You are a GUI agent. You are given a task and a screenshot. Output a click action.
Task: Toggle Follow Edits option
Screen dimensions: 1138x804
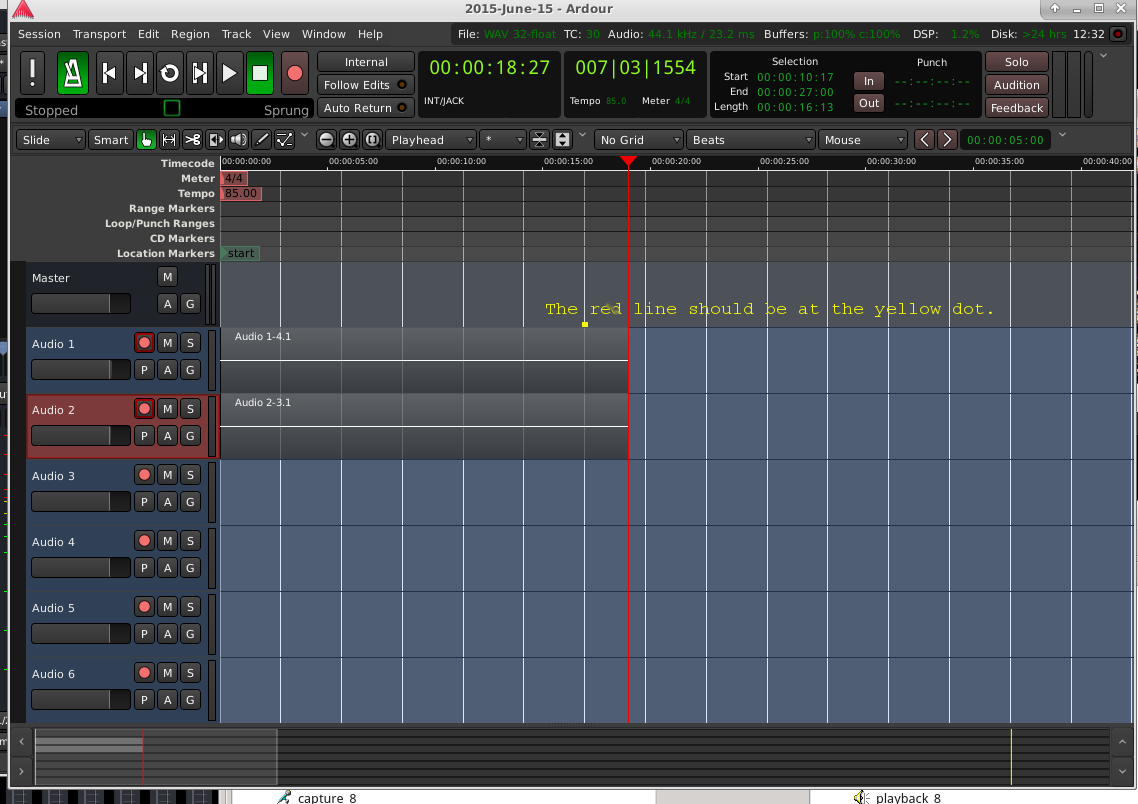pos(365,85)
